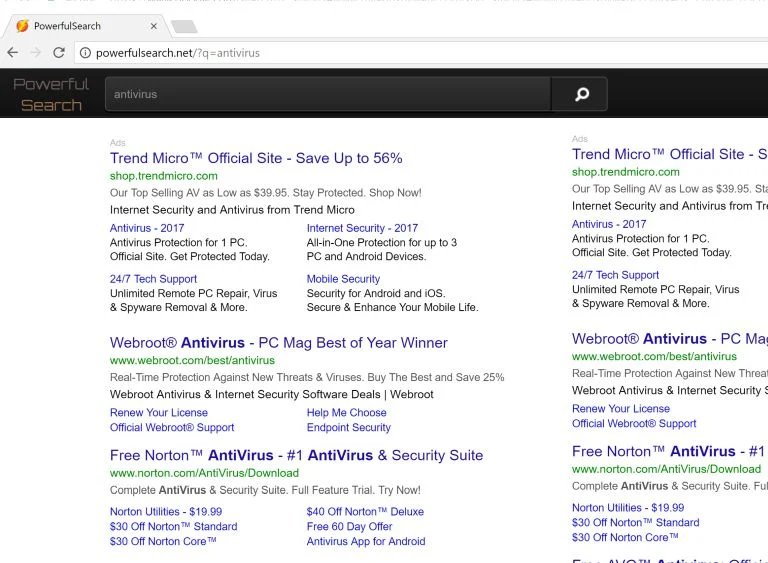This screenshot has height=563, width=768.
Task: Open Renew Your License in right sidebar
Action: point(621,409)
